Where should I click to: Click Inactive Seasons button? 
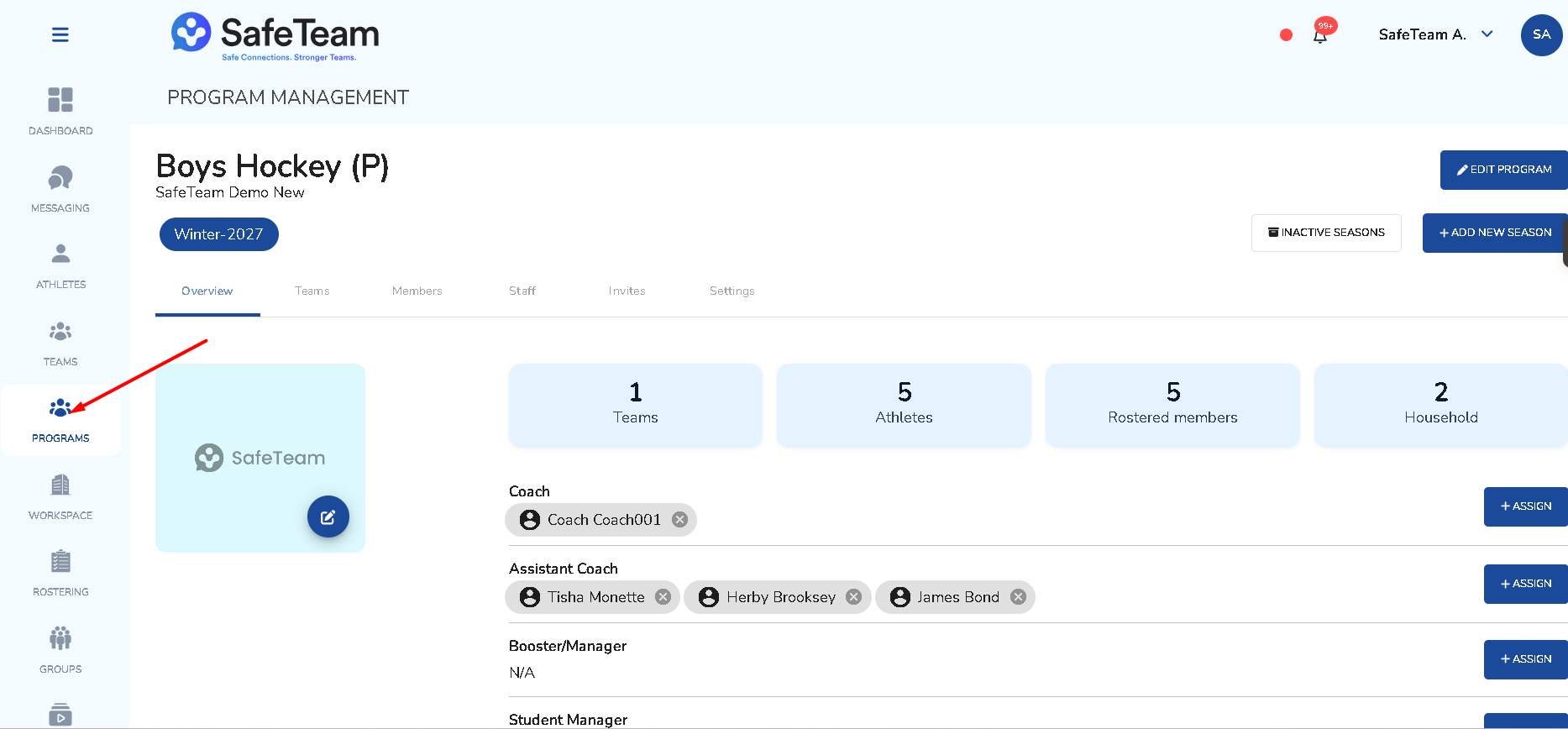1326,233
